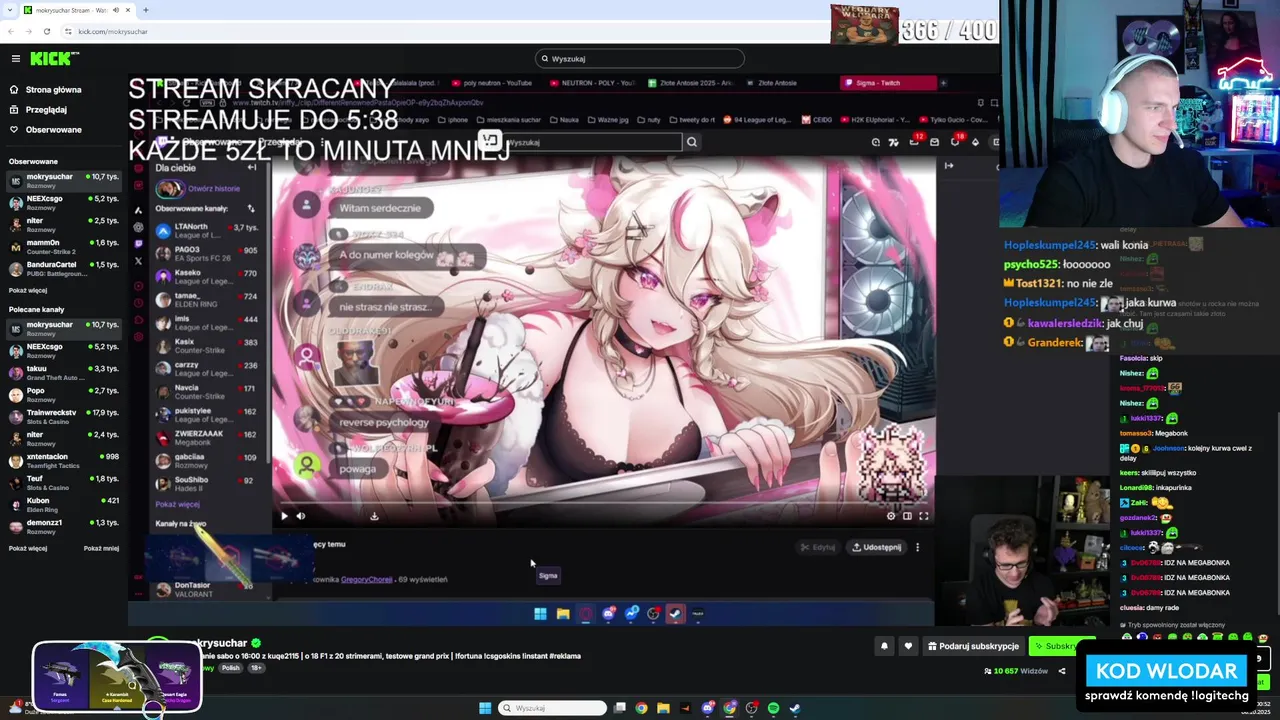Sort Twitch Obserwowane kanały list
1280x720 pixels.
coord(251,209)
